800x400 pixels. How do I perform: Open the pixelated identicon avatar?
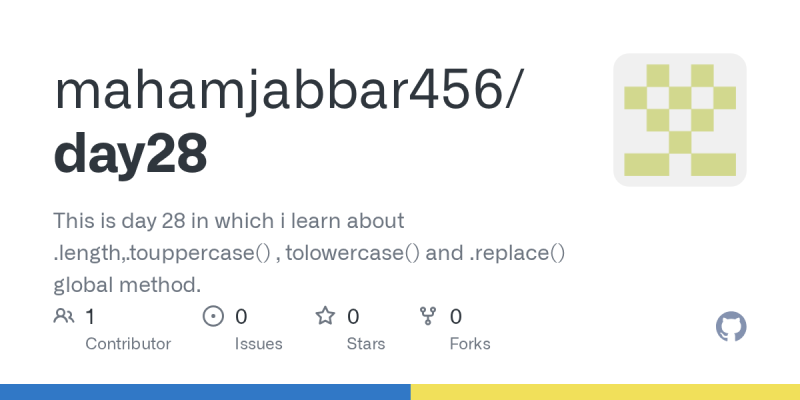pos(680,120)
